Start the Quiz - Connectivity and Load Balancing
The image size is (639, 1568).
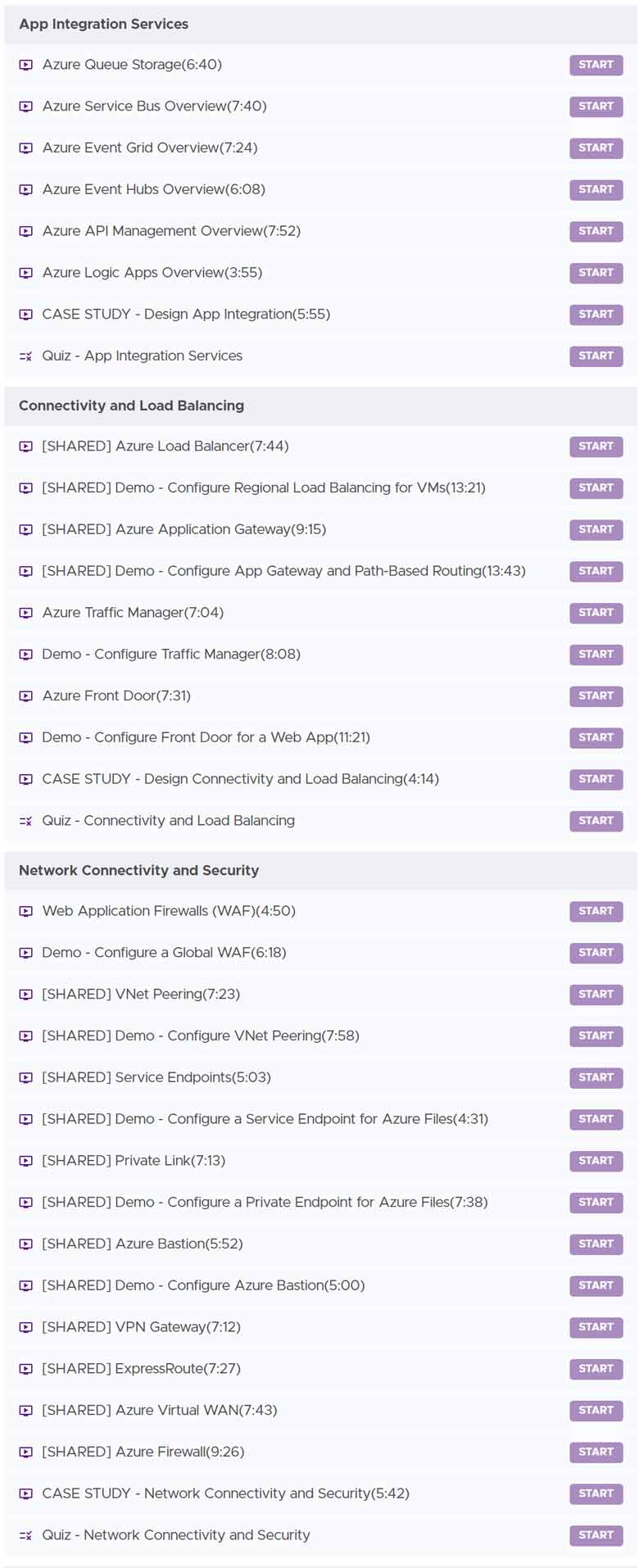point(596,821)
